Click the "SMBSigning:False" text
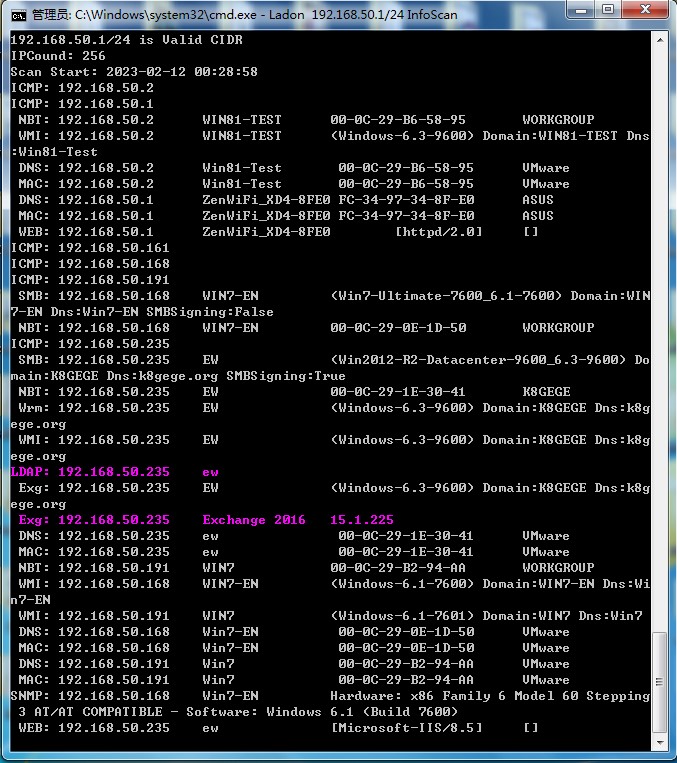Viewport: 677px width, 763px height. 210,312
